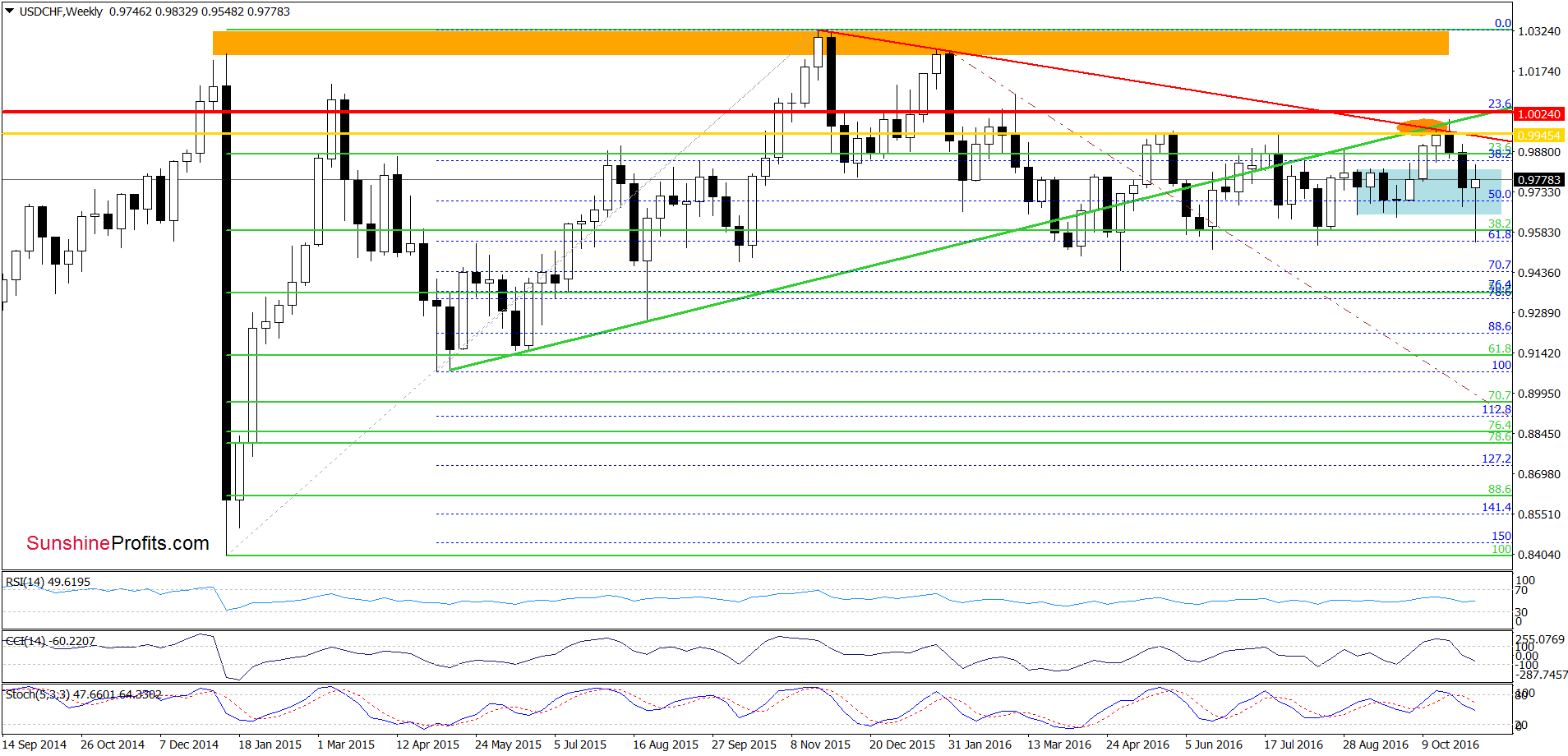The height and width of the screenshot is (756, 1568).
Task: Select the 0.92890 price axis value
Action: (1539, 313)
